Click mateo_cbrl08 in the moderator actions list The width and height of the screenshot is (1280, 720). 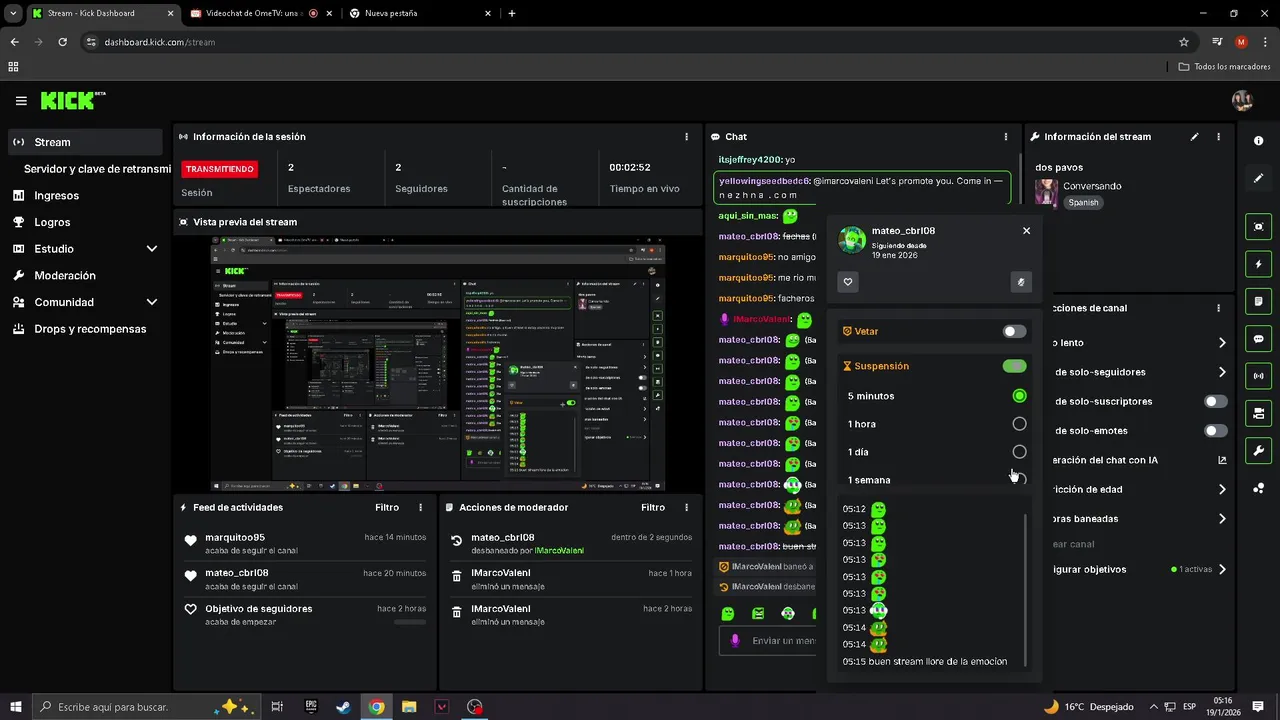tap(503, 537)
